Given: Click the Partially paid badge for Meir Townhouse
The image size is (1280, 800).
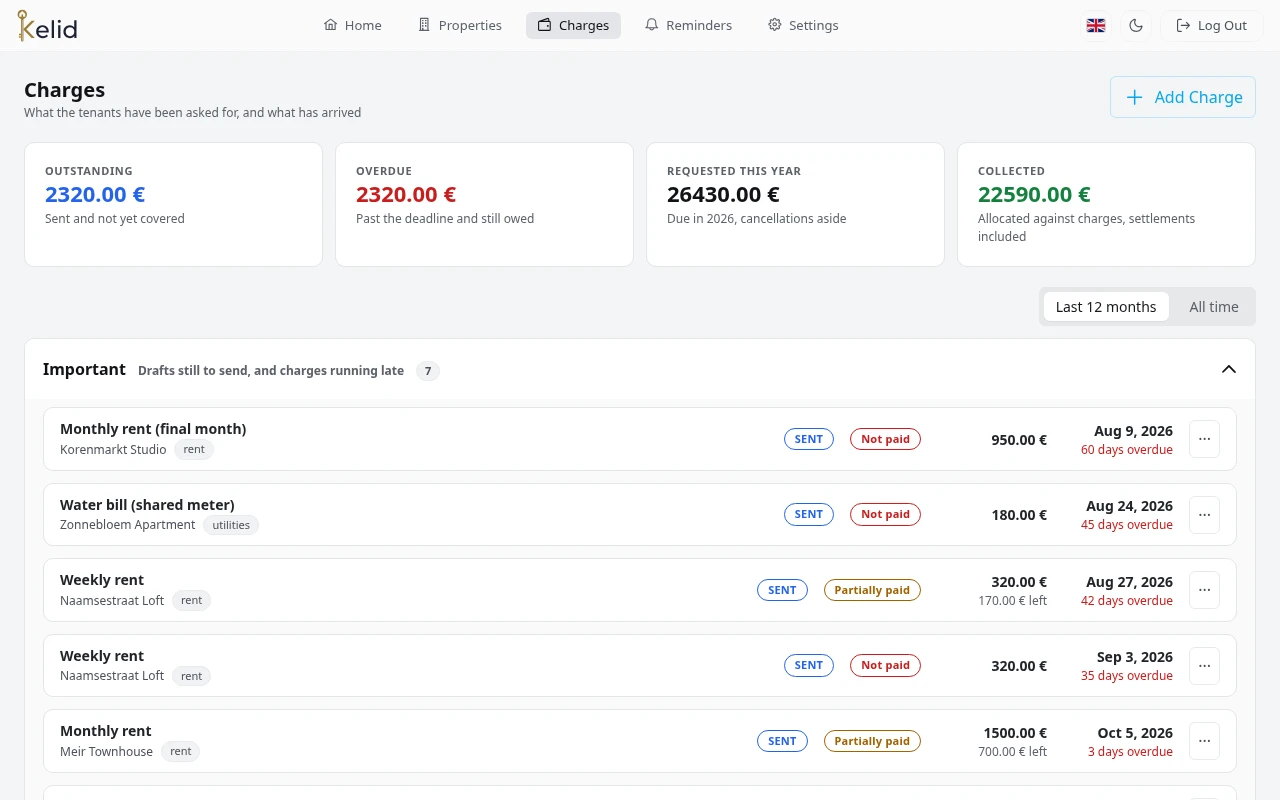Looking at the screenshot, I should [x=872, y=741].
